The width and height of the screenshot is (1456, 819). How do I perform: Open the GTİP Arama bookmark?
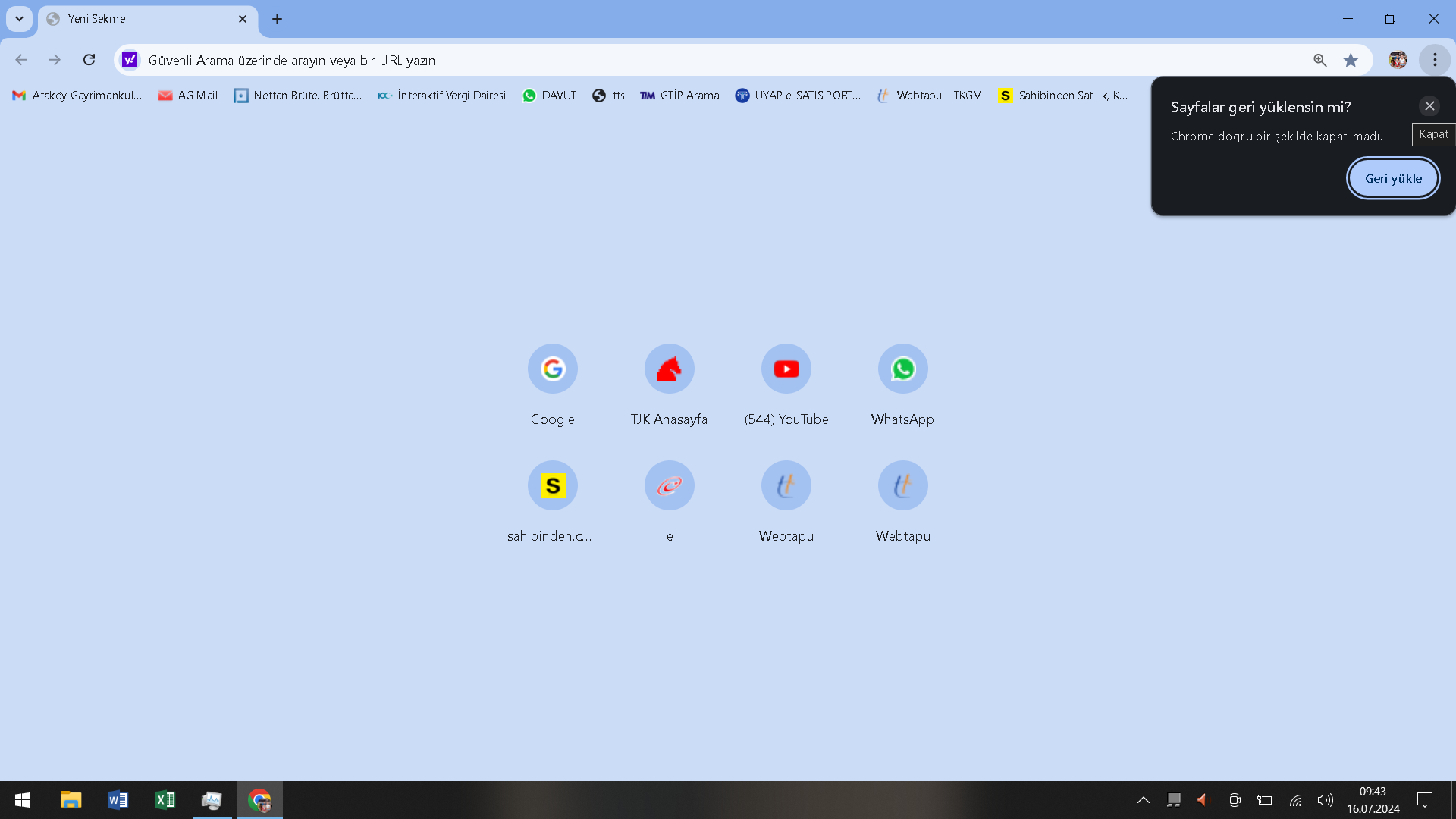[x=679, y=96]
